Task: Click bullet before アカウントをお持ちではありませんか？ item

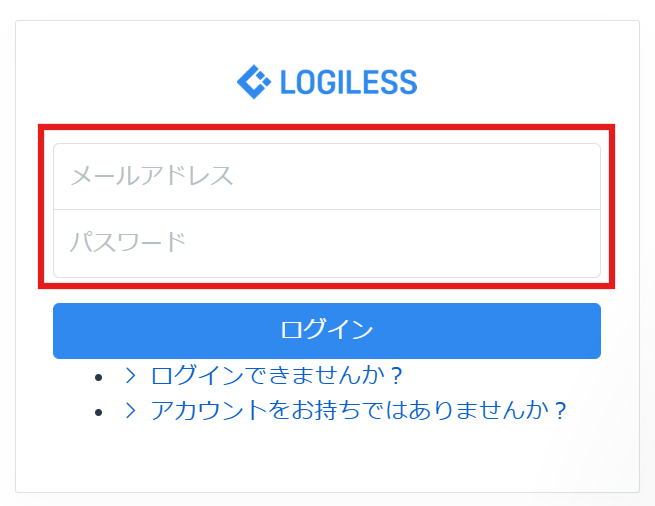Action: click(98, 411)
